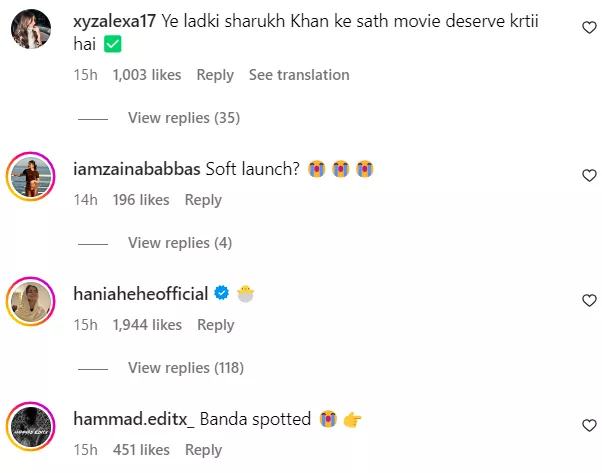Image resolution: width=602 pixels, height=473 pixels.
Task: Click the 14h timestamp on iamzainababbas's comment
Action: pyautogui.click(x=85, y=200)
